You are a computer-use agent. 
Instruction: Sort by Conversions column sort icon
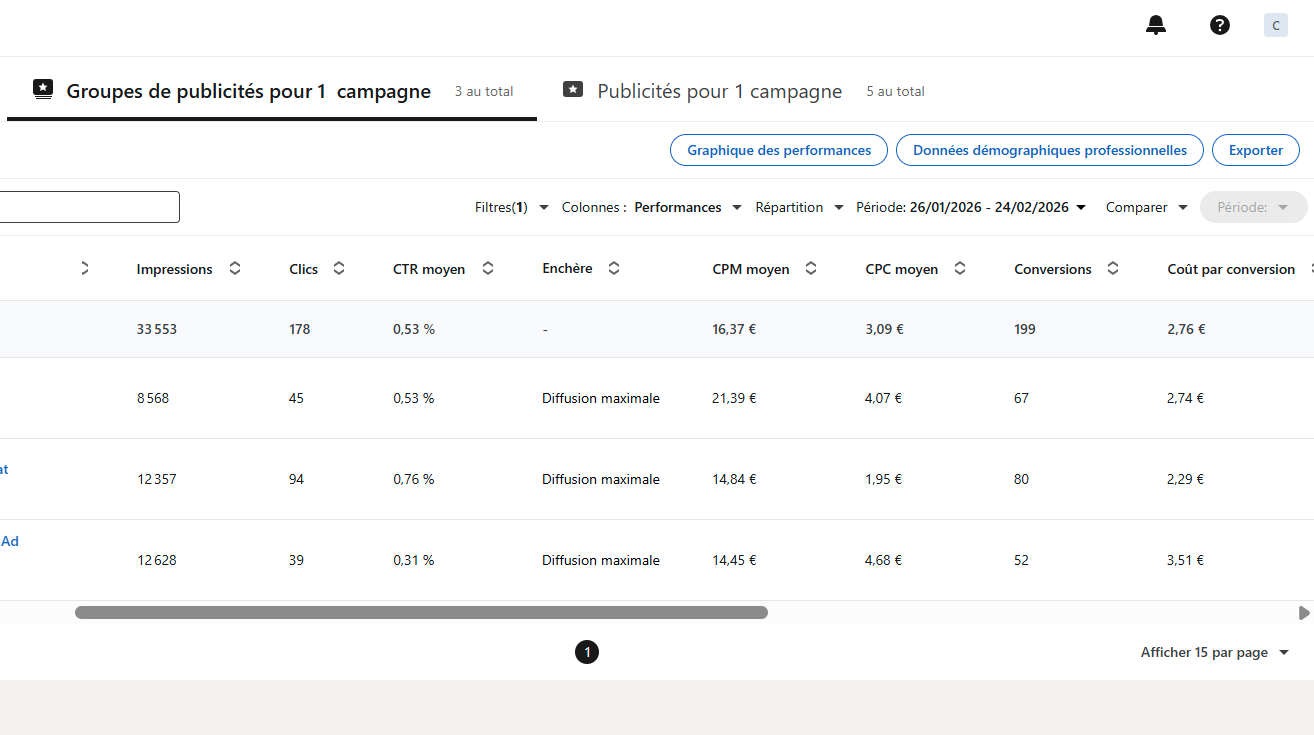(x=1113, y=269)
